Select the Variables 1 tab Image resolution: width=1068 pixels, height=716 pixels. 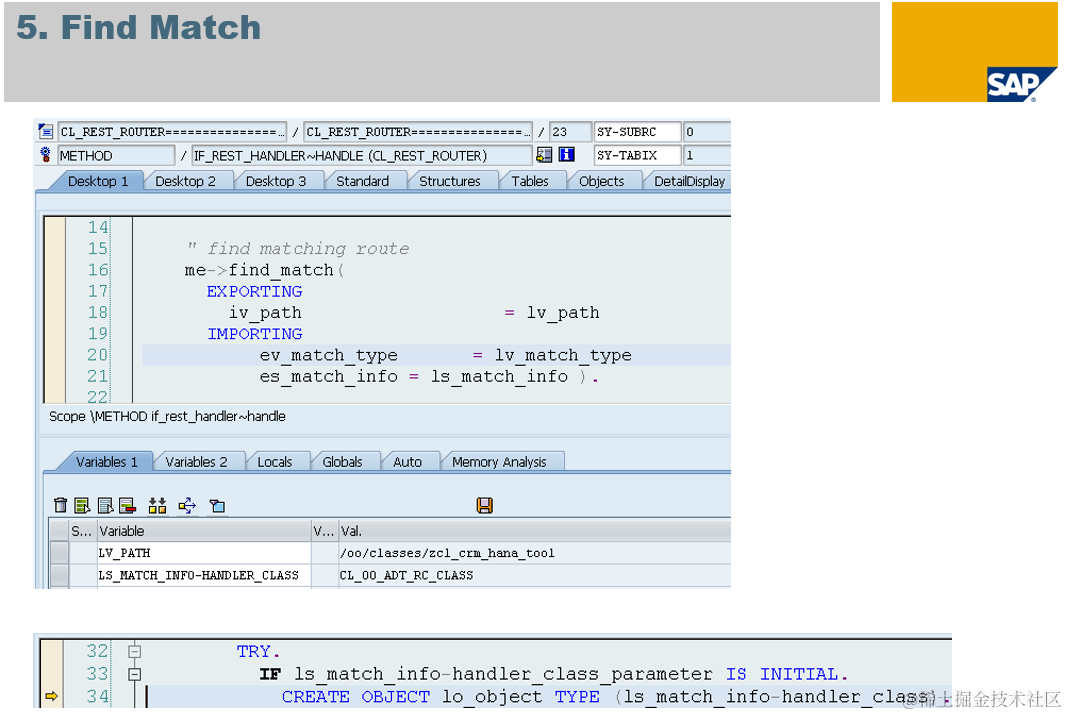[106, 462]
